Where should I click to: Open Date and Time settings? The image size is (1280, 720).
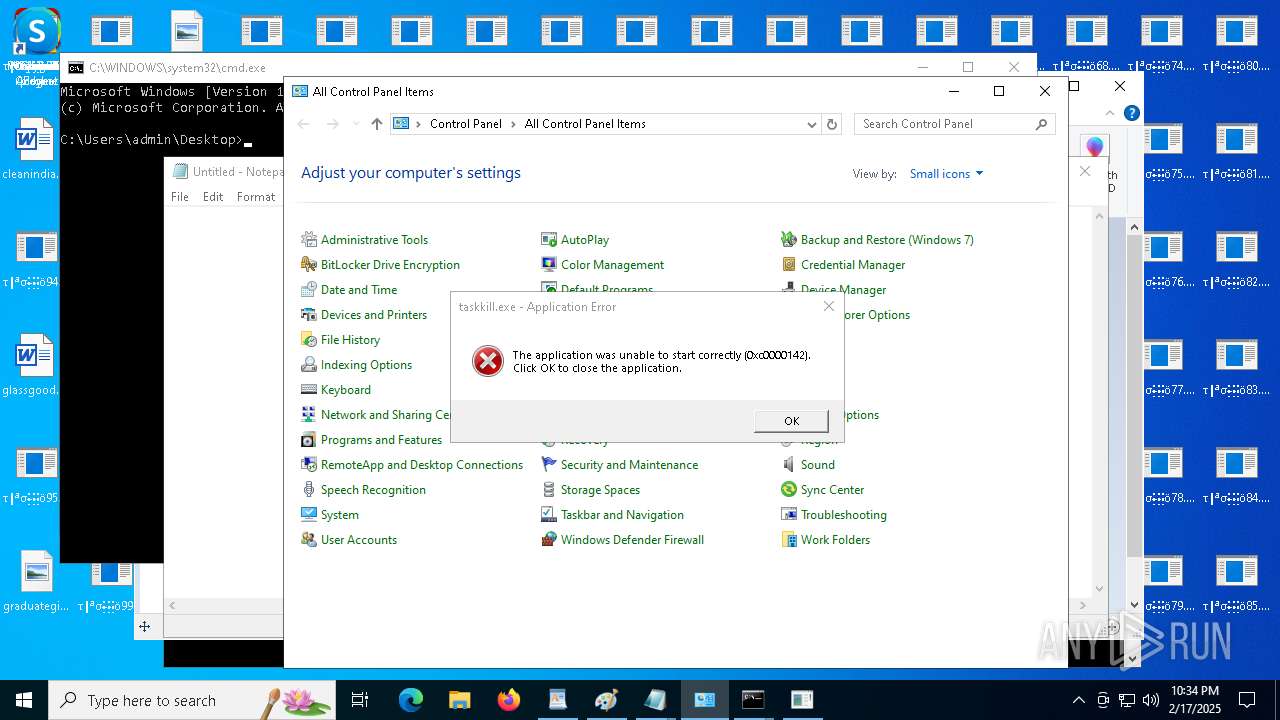point(359,290)
